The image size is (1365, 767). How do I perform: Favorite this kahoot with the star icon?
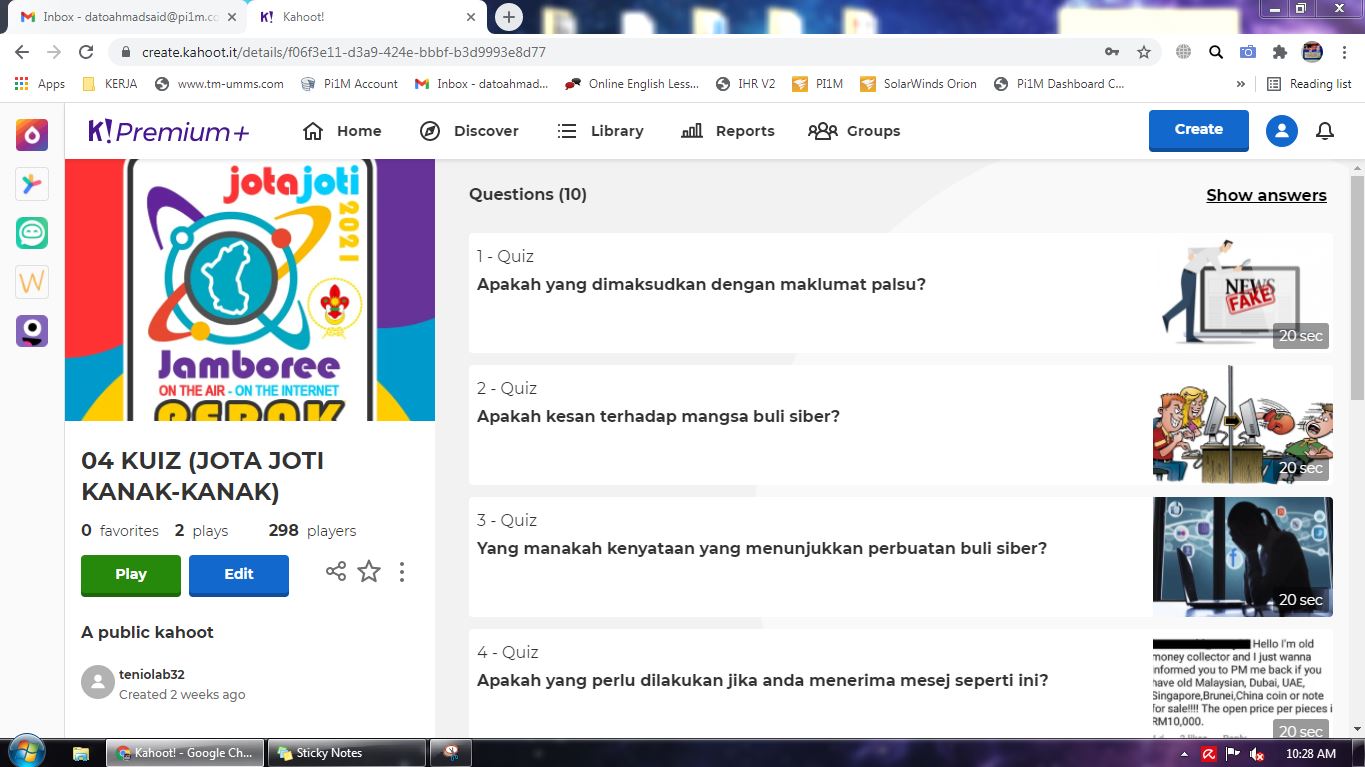369,572
